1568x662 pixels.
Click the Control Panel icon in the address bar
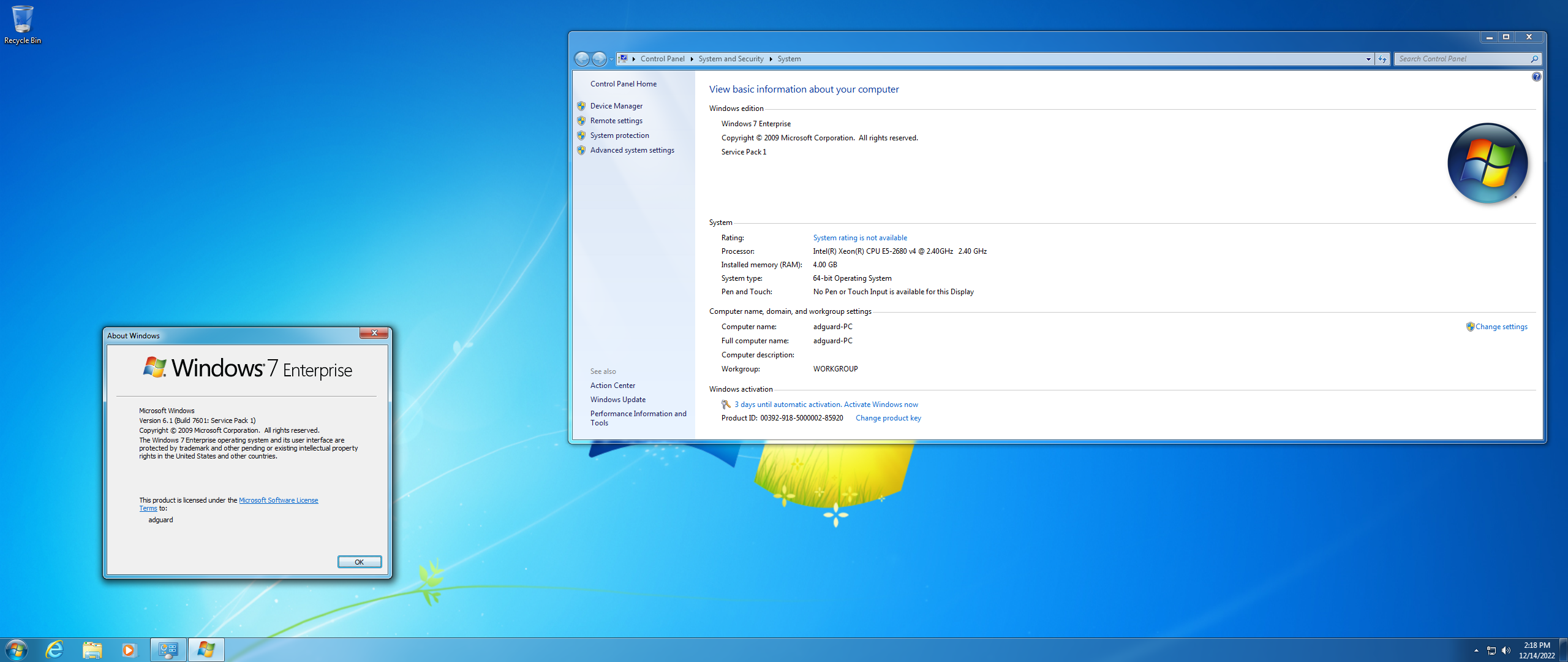click(622, 59)
